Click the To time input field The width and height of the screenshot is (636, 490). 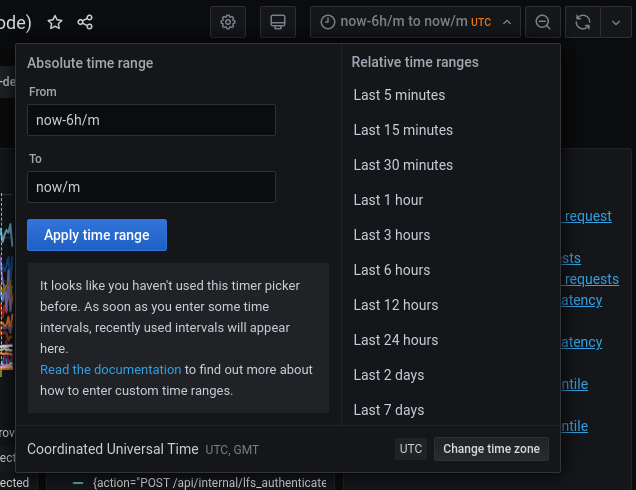pyautogui.click(x=151, y=187)
